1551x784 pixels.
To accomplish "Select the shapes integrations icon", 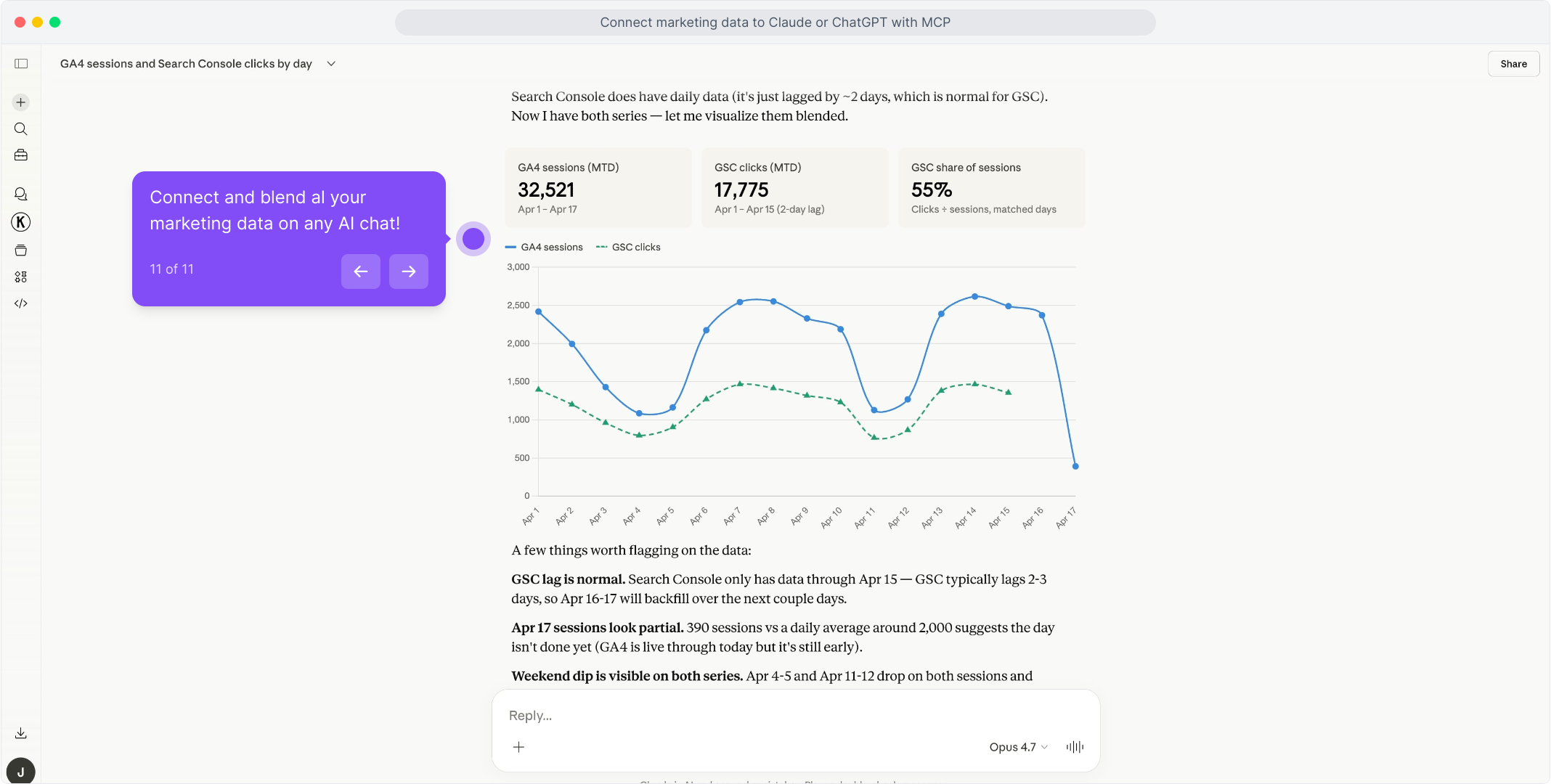I will pyautogui.click(x=20, y=277).
